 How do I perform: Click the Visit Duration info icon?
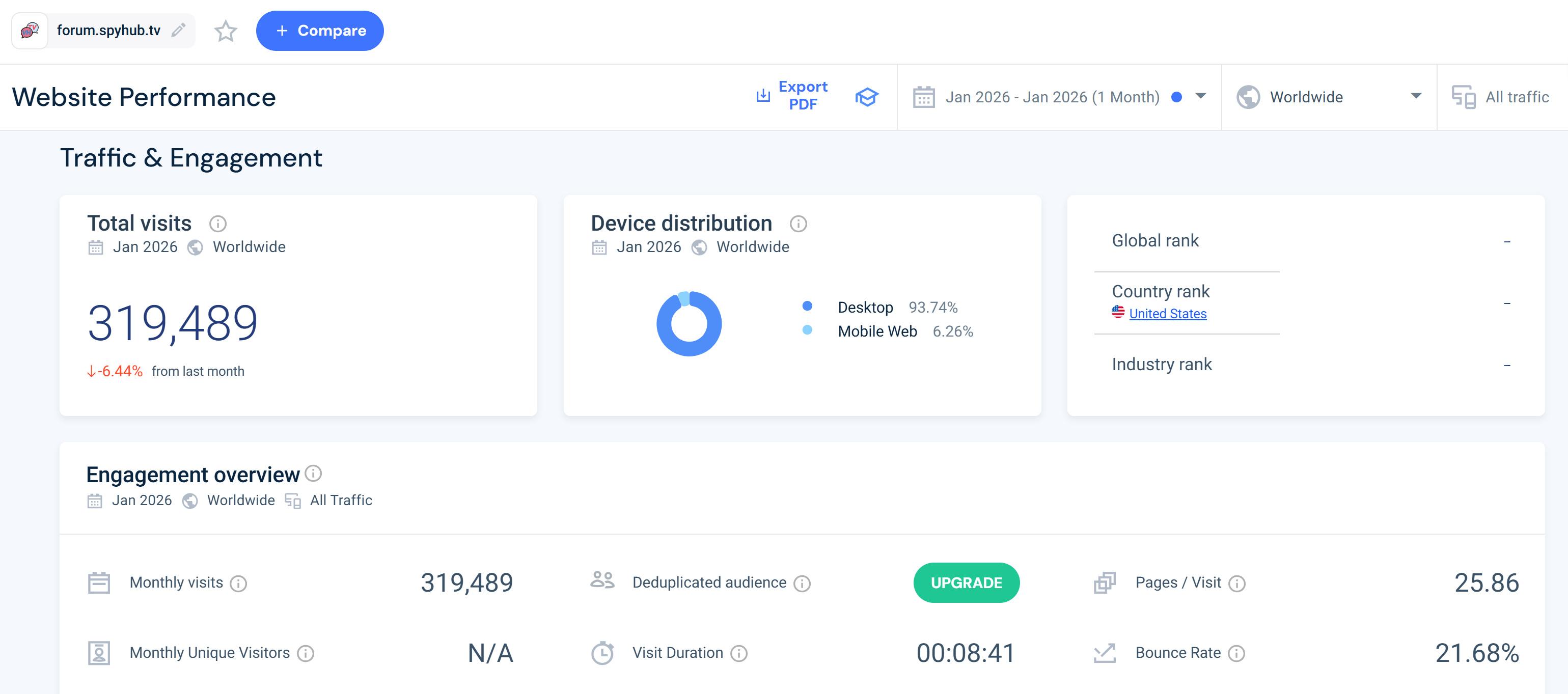click(738, 654)
